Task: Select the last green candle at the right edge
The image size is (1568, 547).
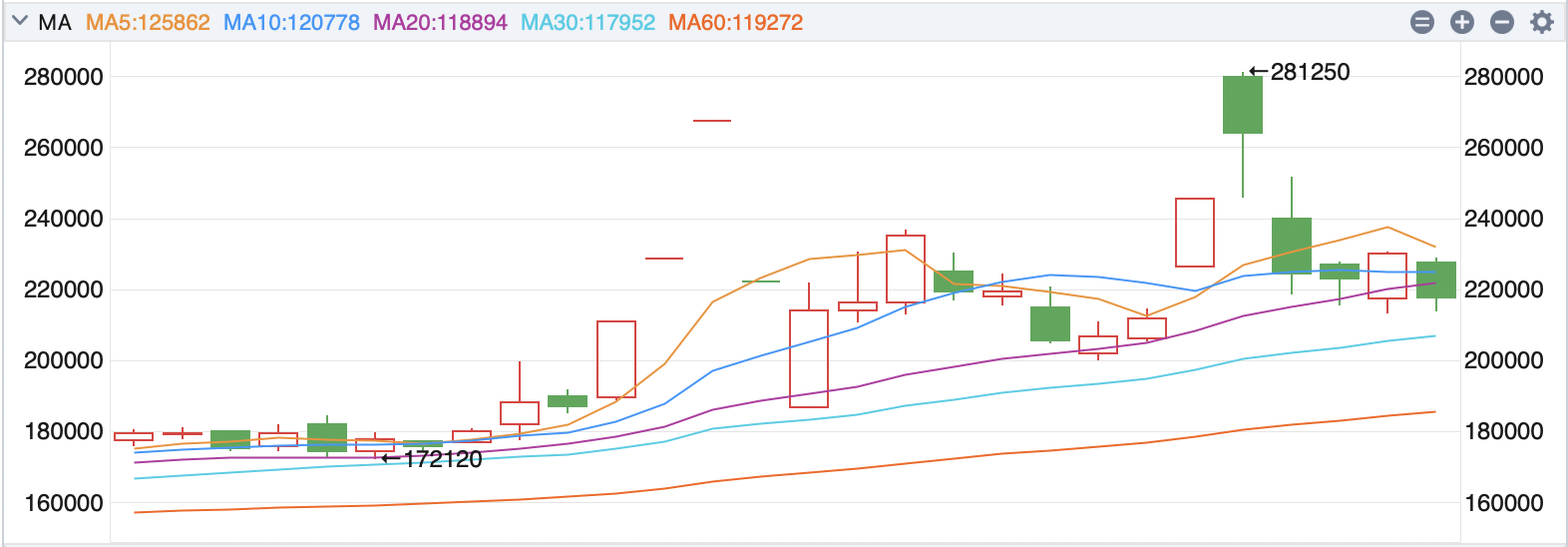Action: (1436, 279)
